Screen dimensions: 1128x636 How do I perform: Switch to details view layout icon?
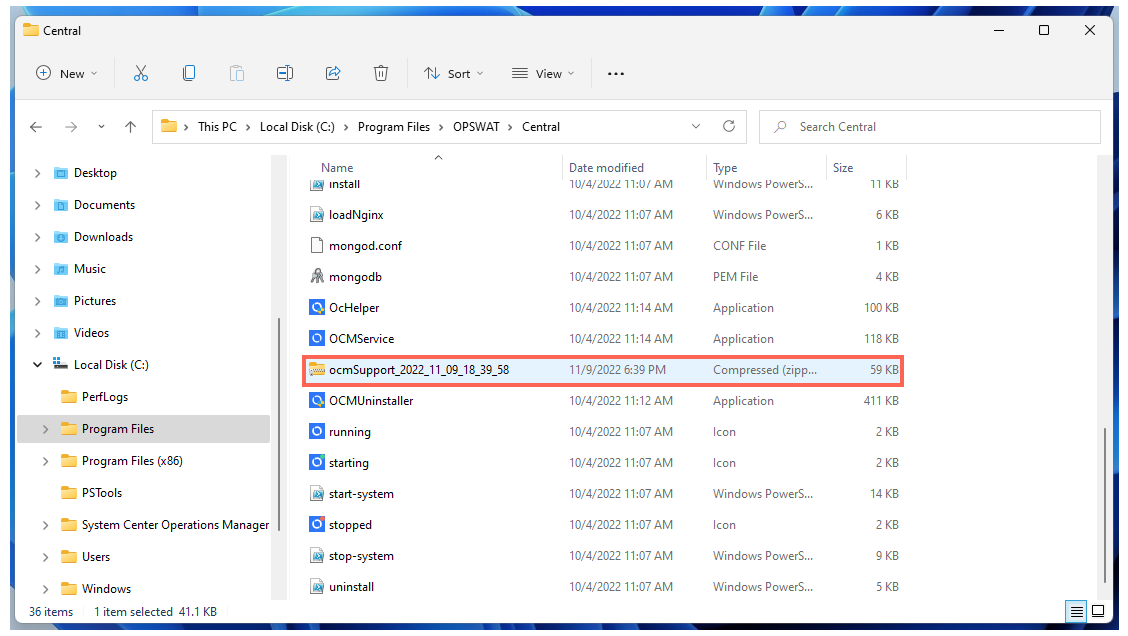[x=1076, y=612]
